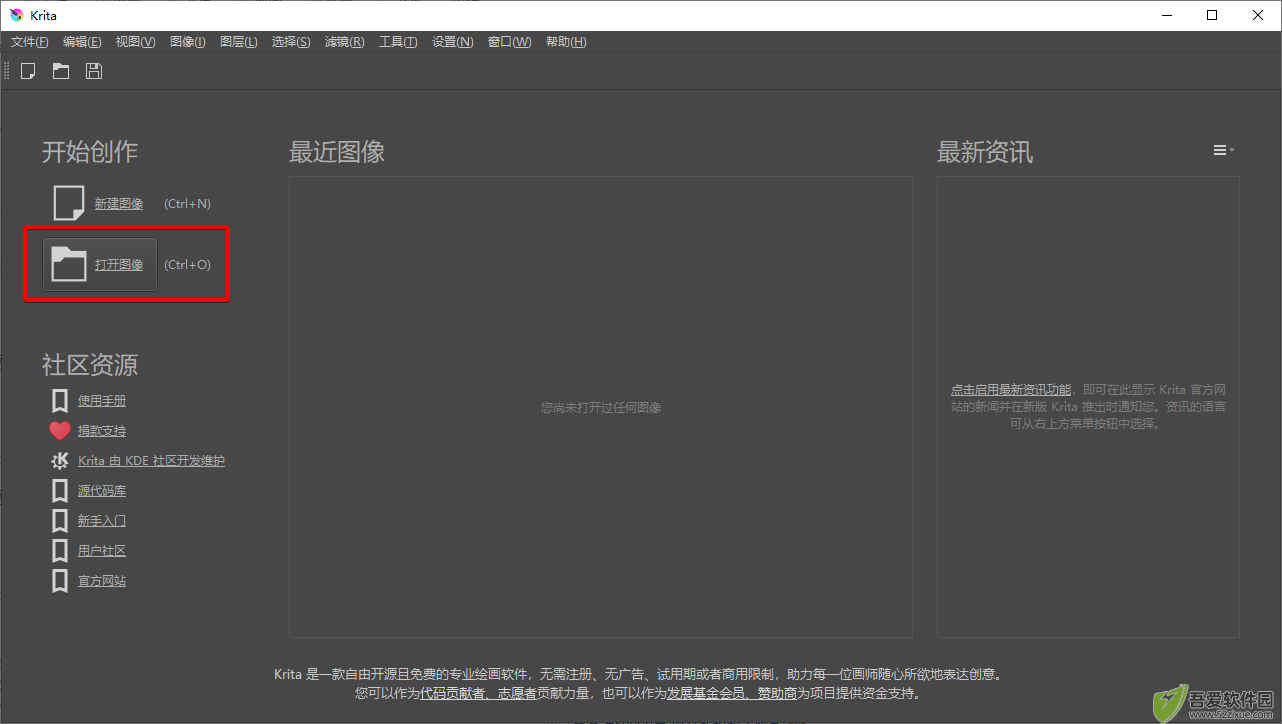This screenshot has width=1282, height=724.
Task: Click the KDE gear logo icon
Action: tap(60, 461)
